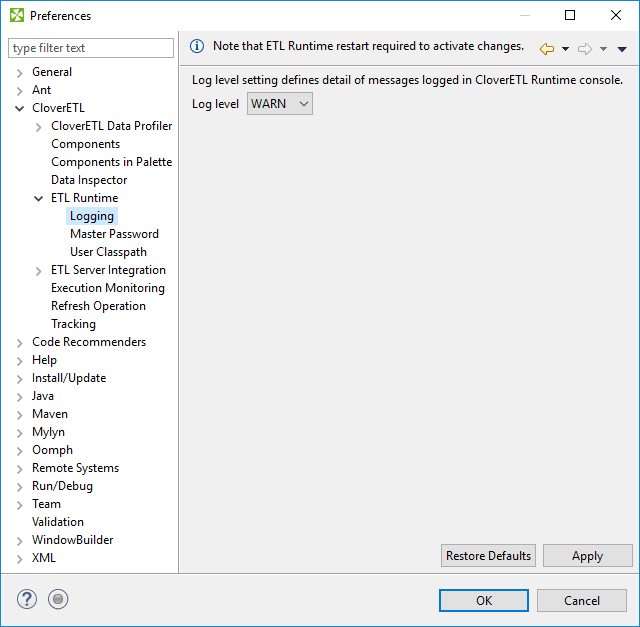Confirm with the OK button
The image size is (640, 627).
coord(484,600)
